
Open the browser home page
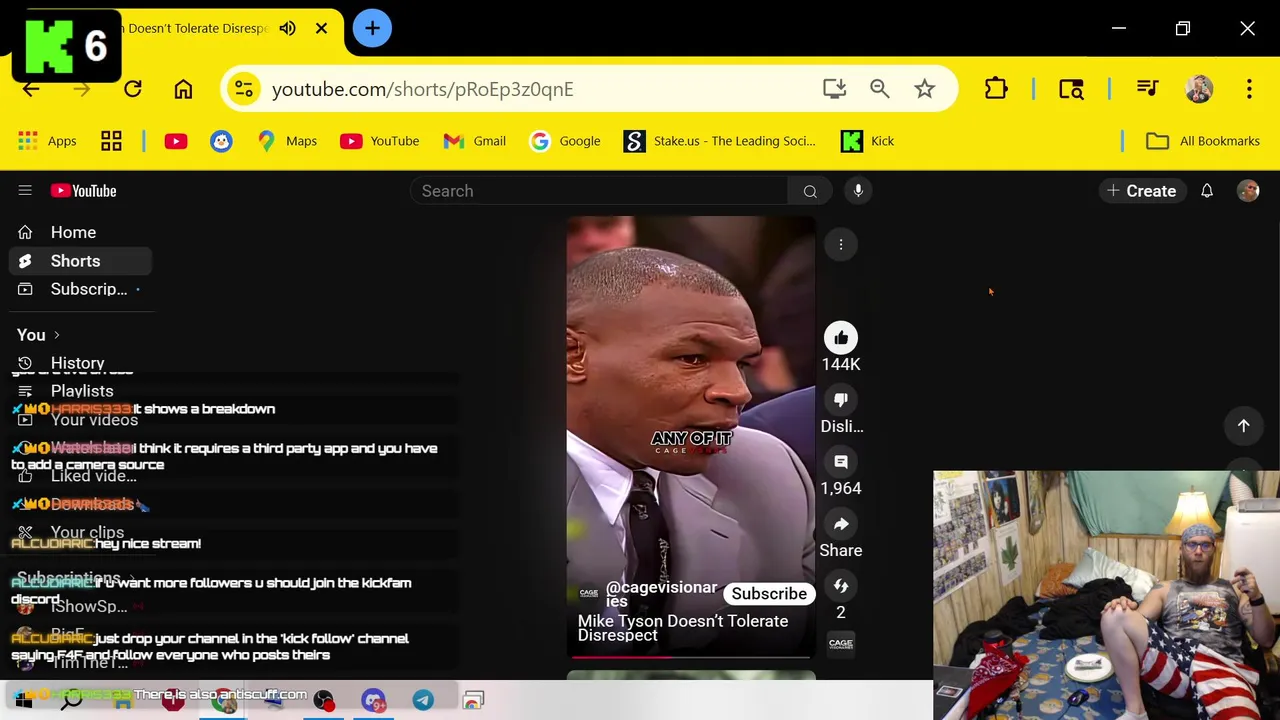pyautogui.click(x=183, y=89)
